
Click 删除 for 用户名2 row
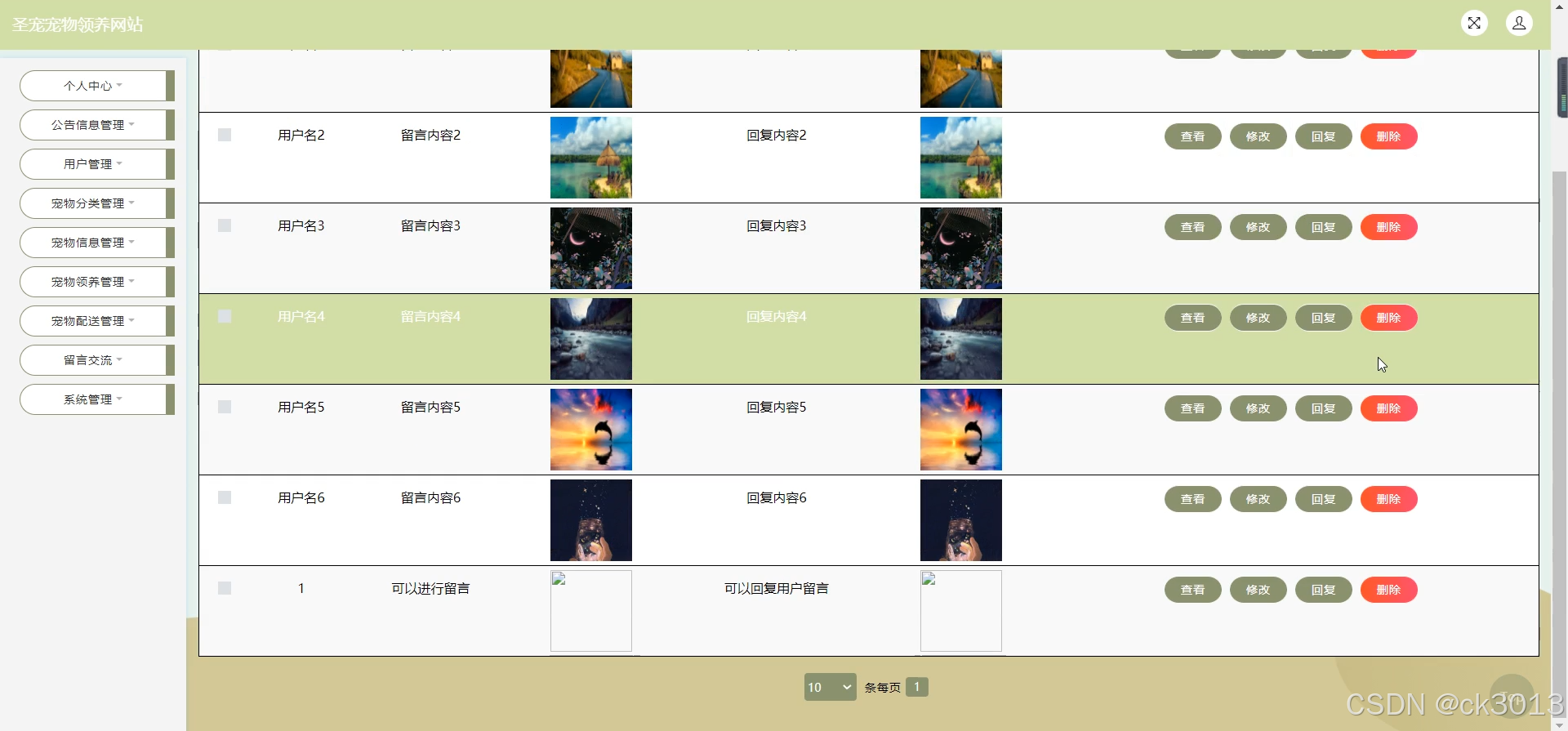click(1388, 136)
